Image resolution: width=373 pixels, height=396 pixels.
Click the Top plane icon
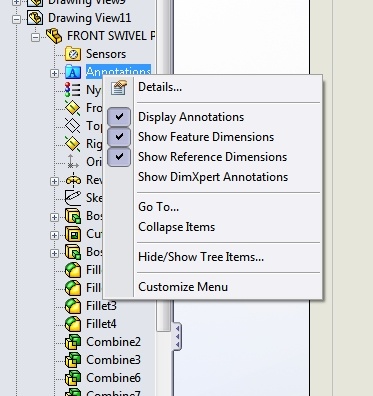tap(73, 126)
